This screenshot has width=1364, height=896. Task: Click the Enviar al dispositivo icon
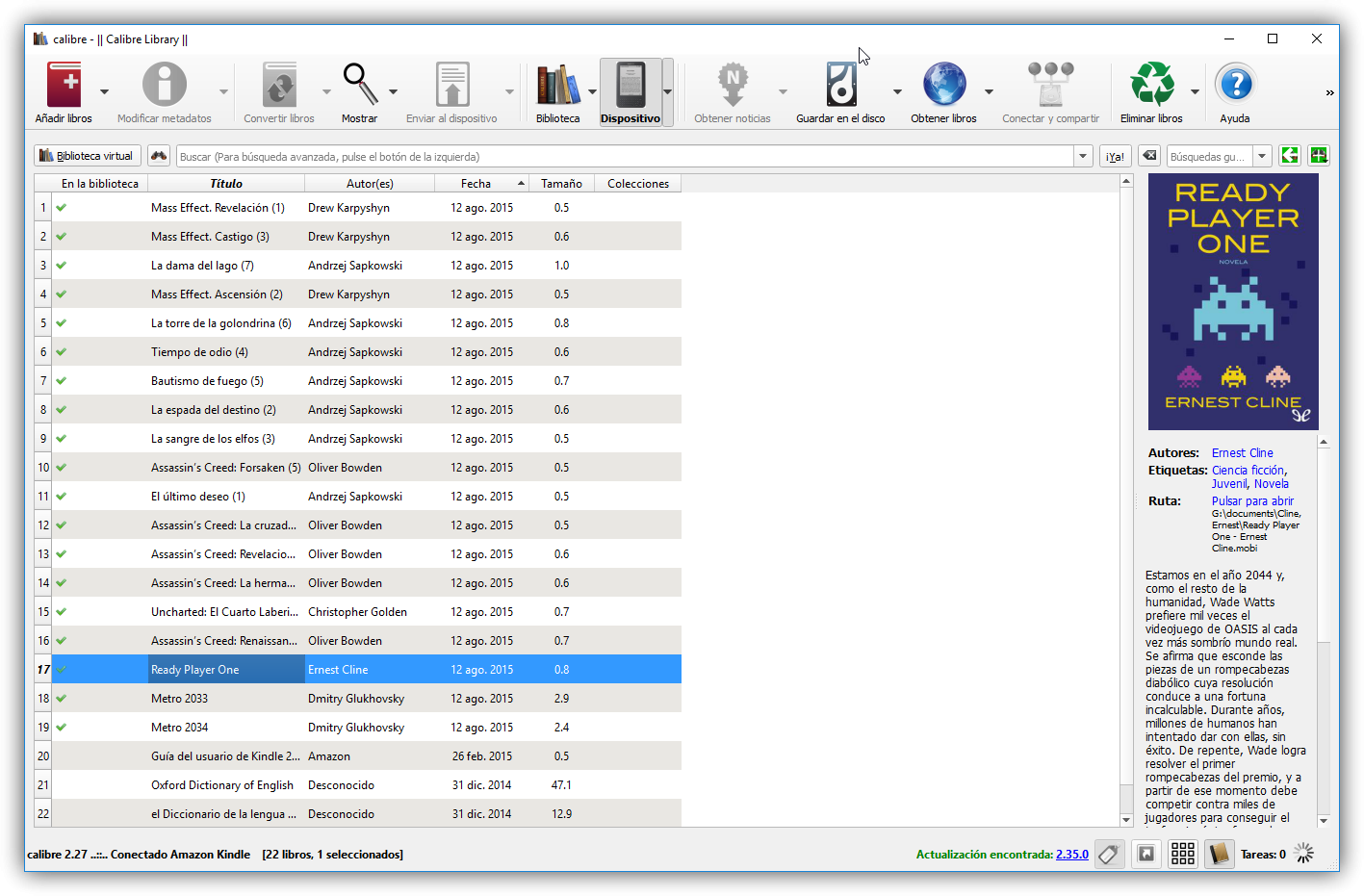point(451,85)
